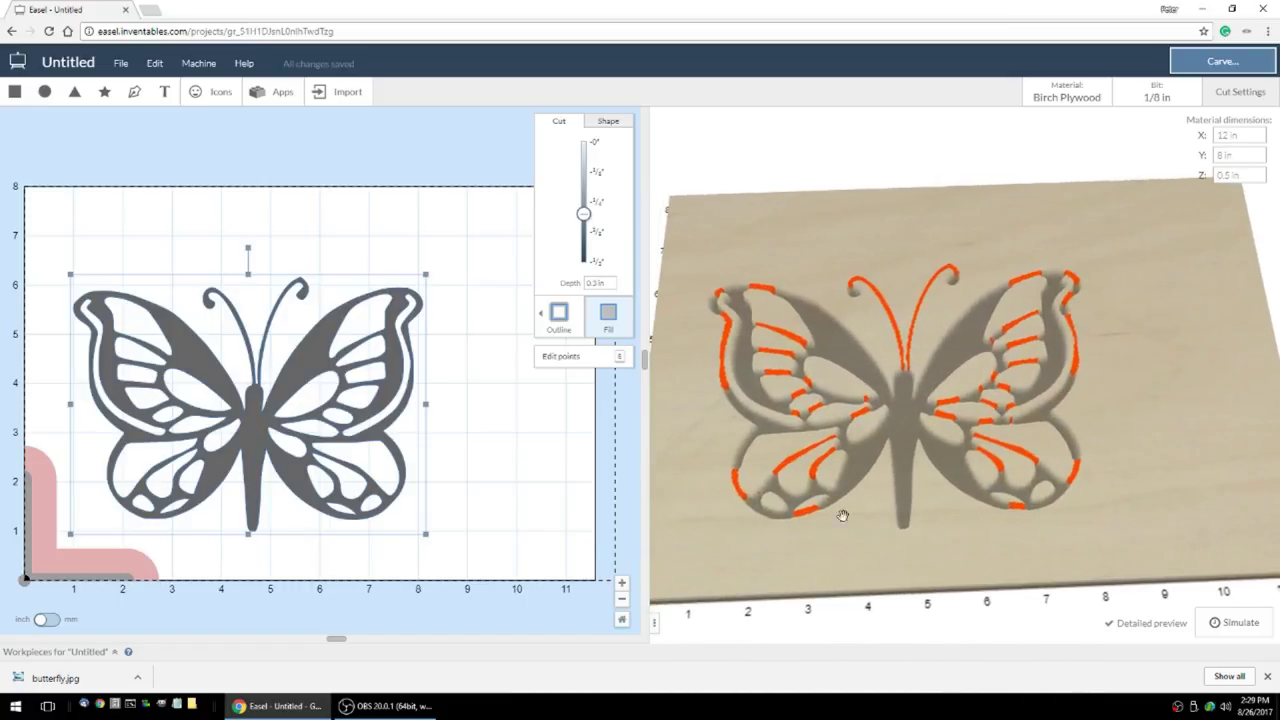This screenshot has height=720, width=1280.
Task: Click the Depth input field
Action: [598, 283]
